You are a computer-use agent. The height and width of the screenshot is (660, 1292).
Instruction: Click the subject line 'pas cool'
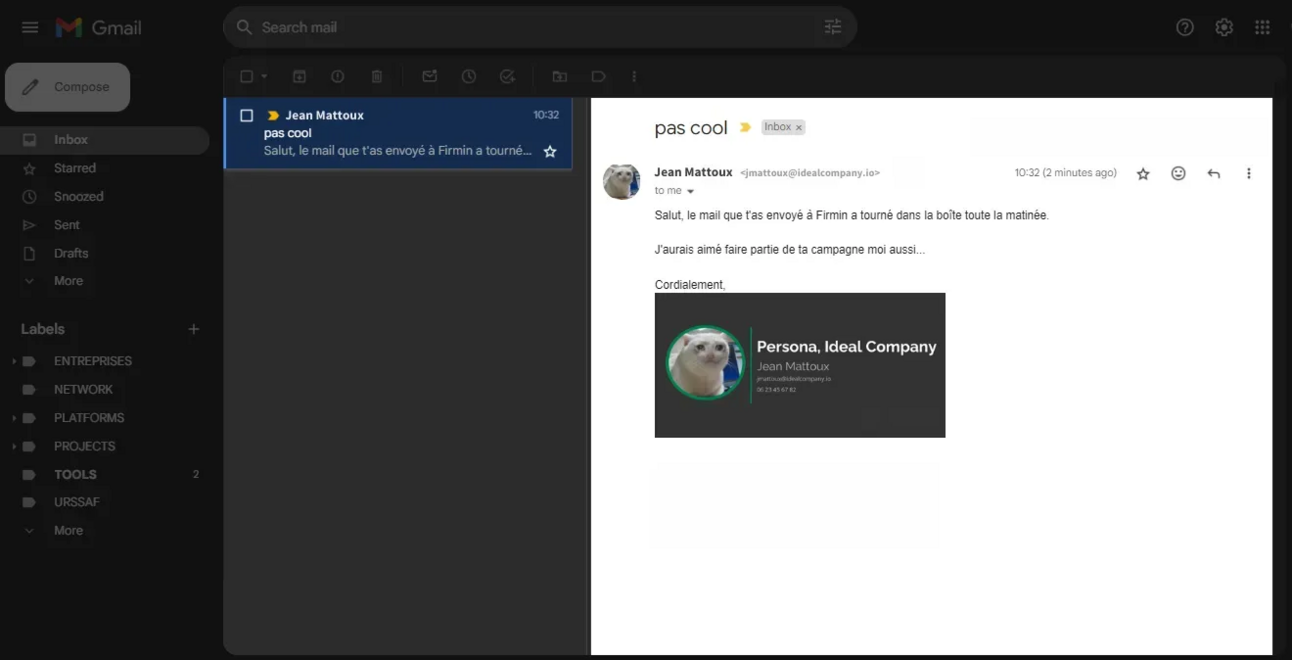[691, 128]
